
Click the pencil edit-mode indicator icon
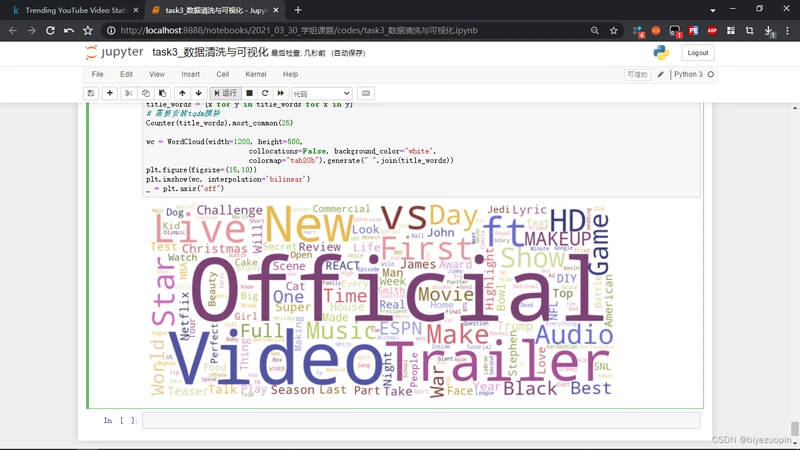[x=660, y=74]
